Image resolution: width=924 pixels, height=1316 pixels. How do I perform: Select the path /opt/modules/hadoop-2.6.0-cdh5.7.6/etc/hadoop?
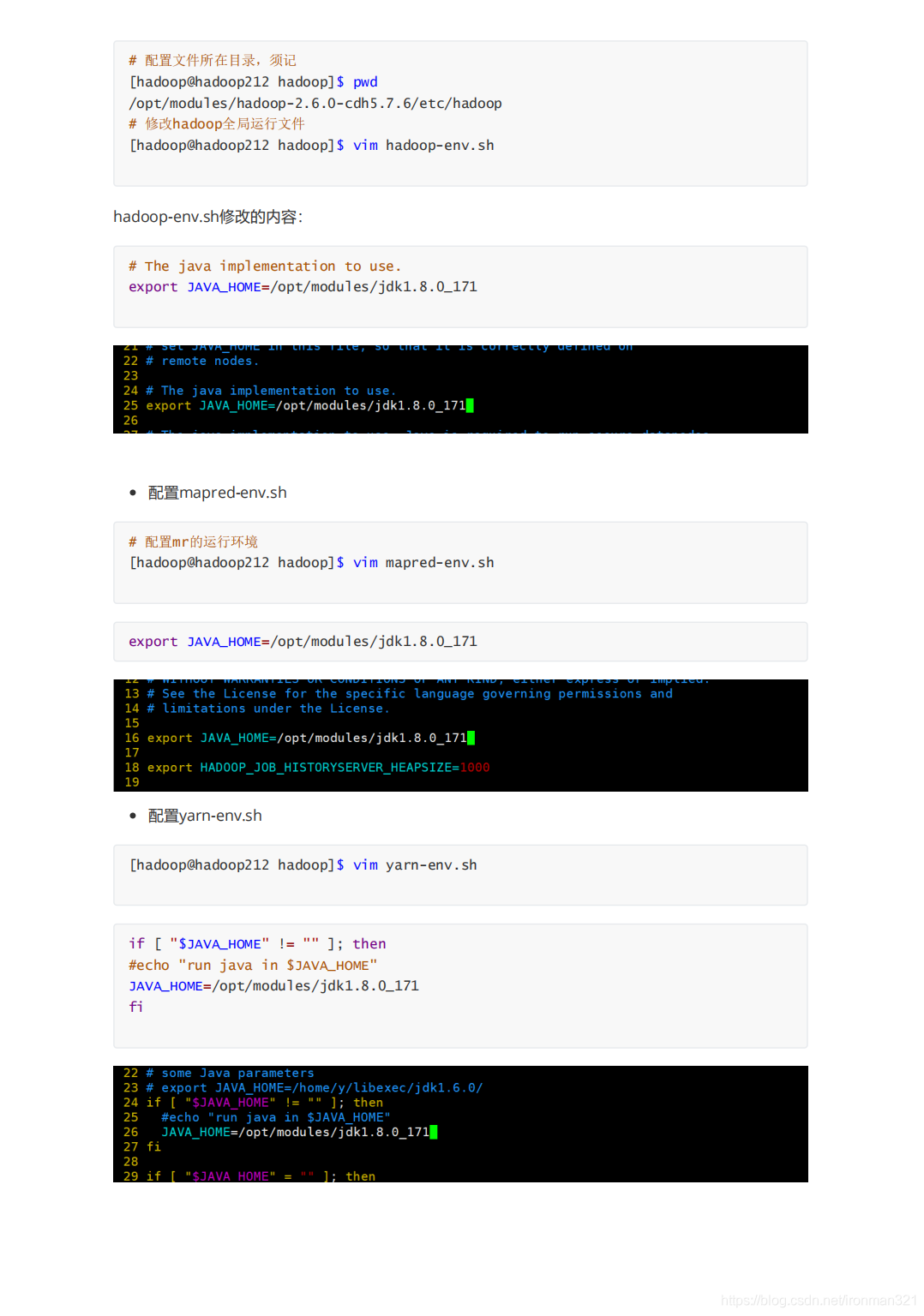315,104
